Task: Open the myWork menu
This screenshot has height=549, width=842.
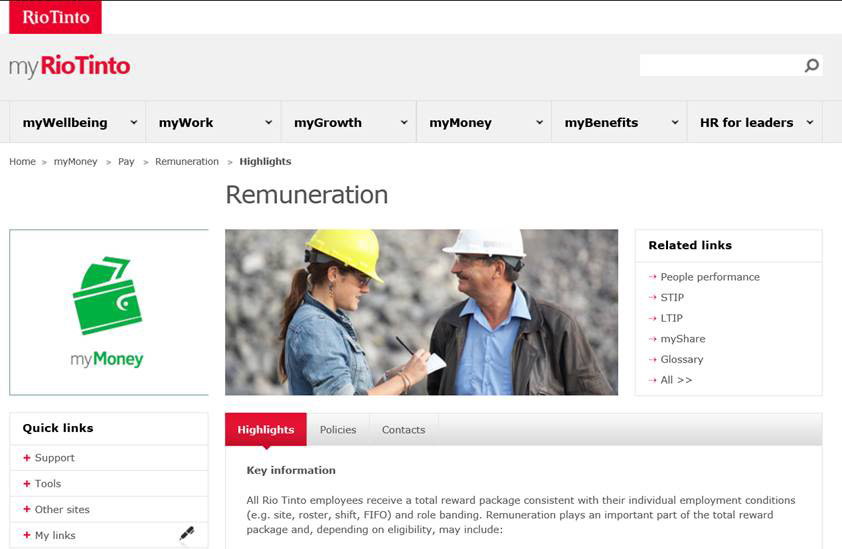Action: [x=186, y=122]
